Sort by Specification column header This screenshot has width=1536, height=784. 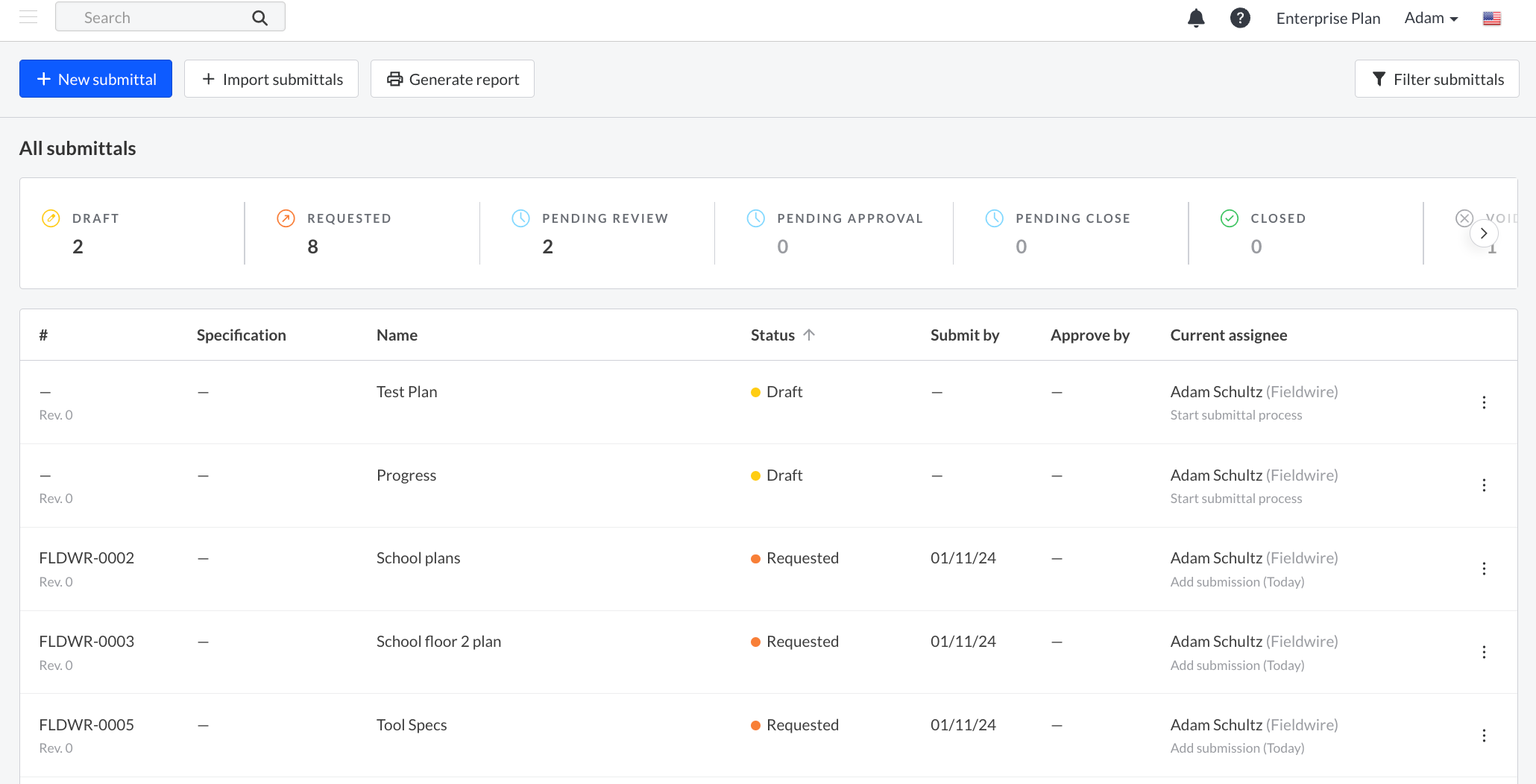pos(241,335)
